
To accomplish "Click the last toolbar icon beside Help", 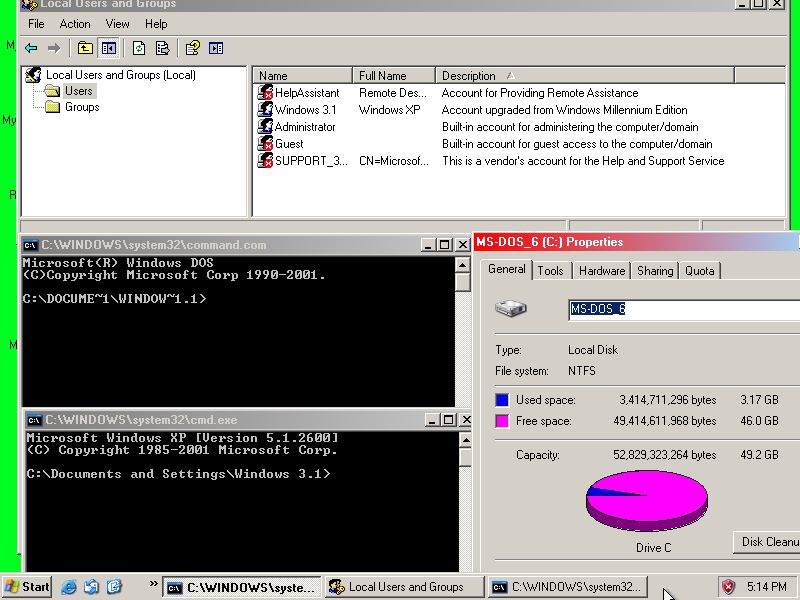I will pos(216,48).
